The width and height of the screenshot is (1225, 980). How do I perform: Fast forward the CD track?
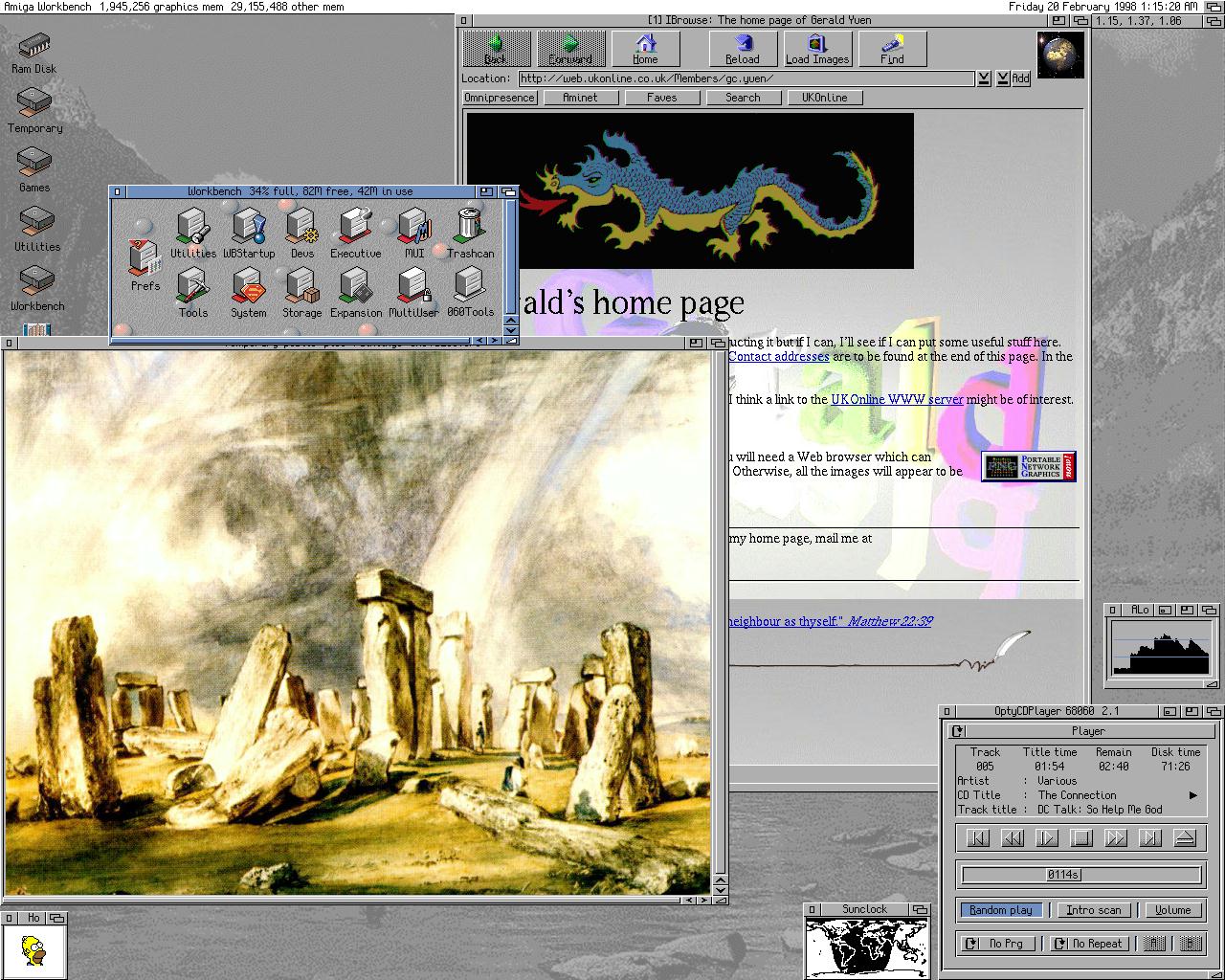[1115, 838]
